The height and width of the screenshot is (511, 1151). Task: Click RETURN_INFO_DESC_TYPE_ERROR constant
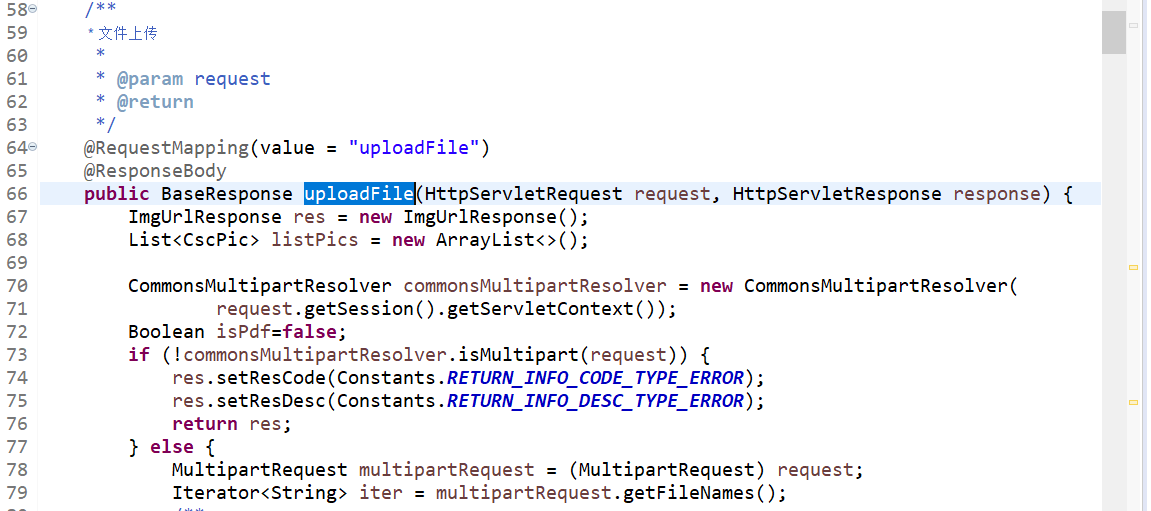pos(595,401)
